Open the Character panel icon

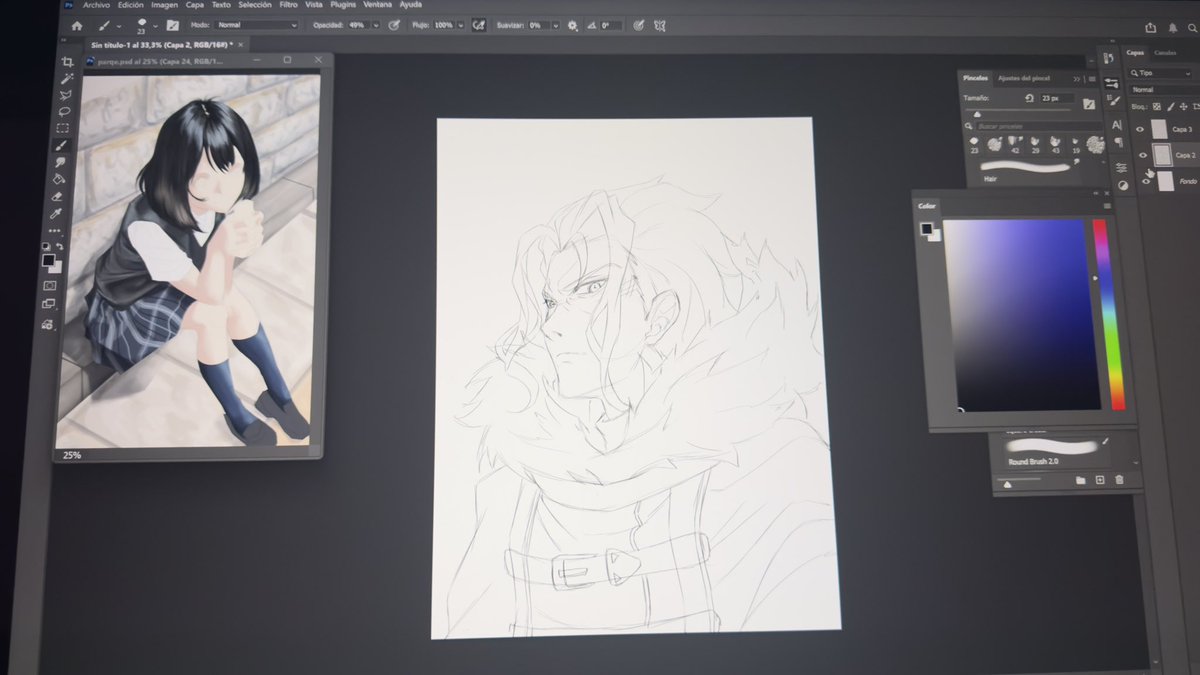pos(1117,125)
